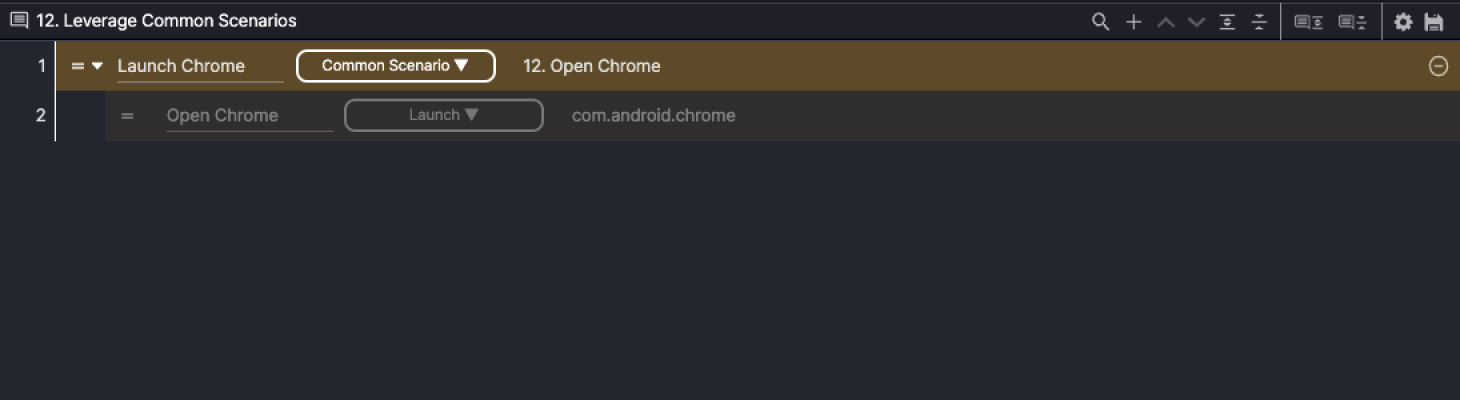Click the remove icon on Launch Chrome row
1460x400 pixels.
coord(1438,66)
